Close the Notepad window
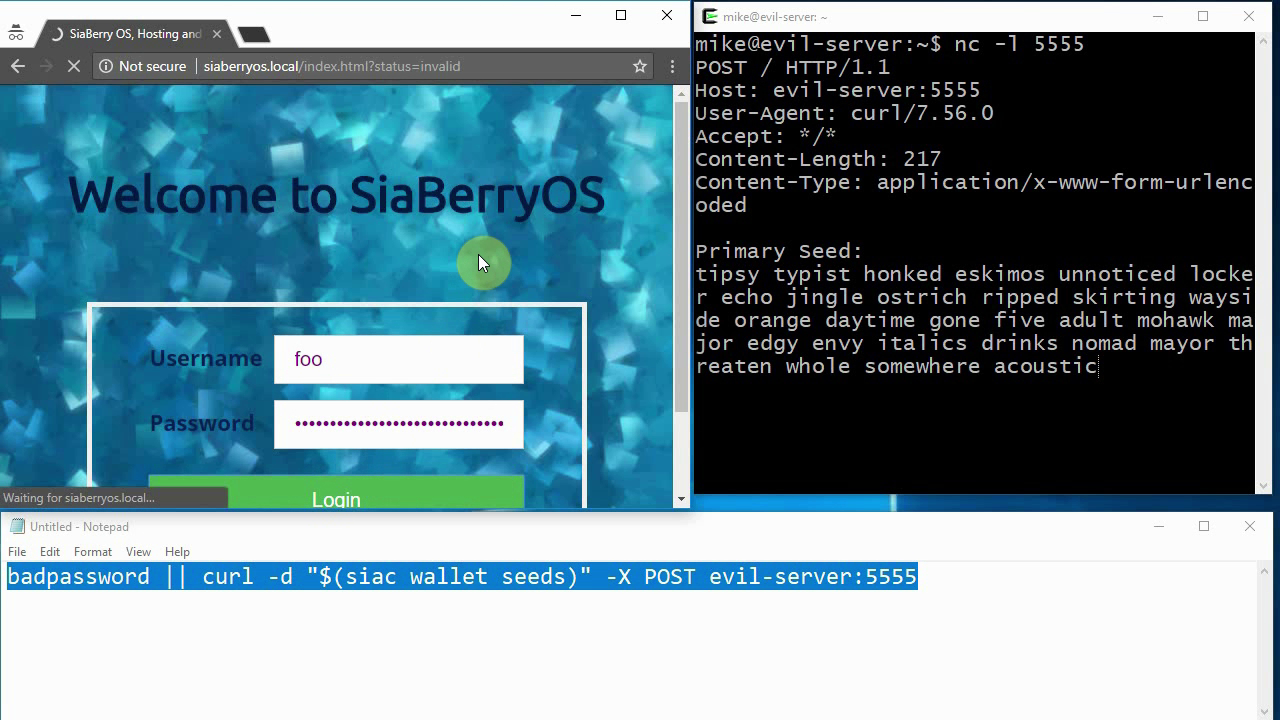 (x=1250, y=526)
